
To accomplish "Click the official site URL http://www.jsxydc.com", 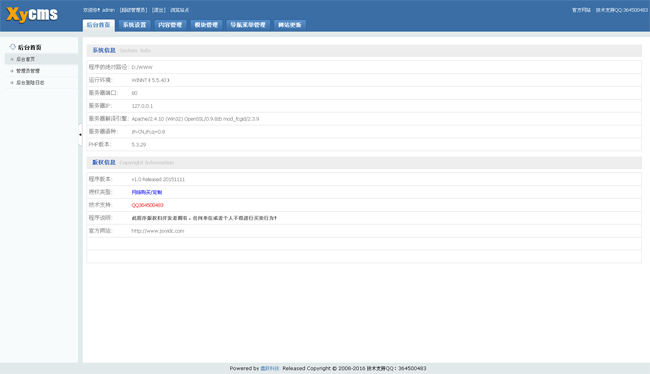I will (x=158, y=231).
